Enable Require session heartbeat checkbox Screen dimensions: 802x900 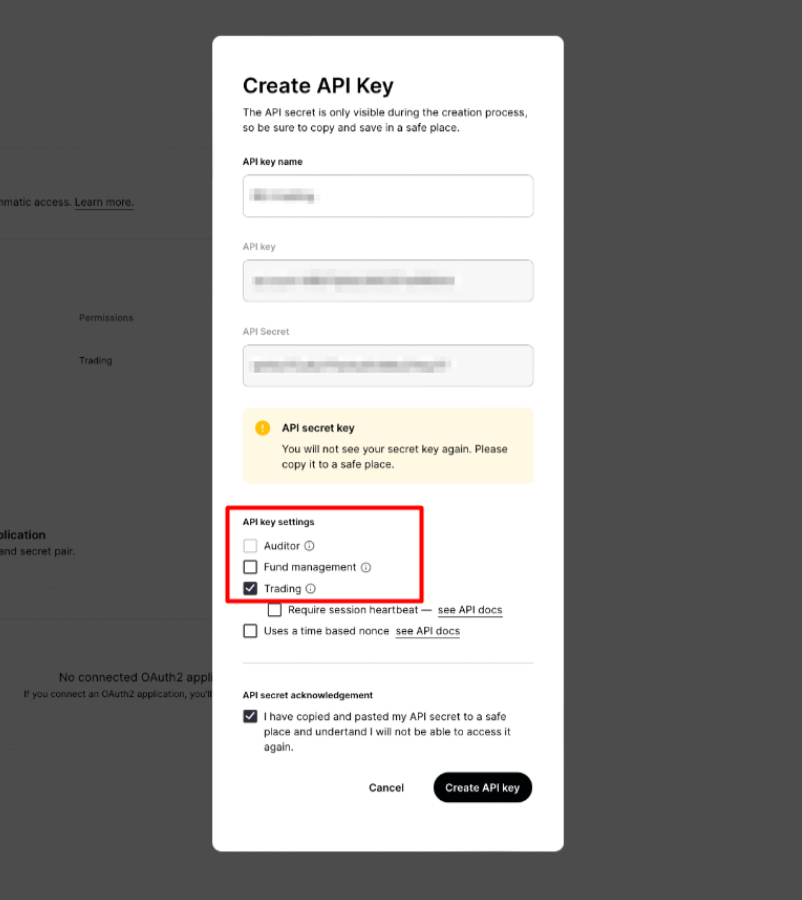(275, 610)
